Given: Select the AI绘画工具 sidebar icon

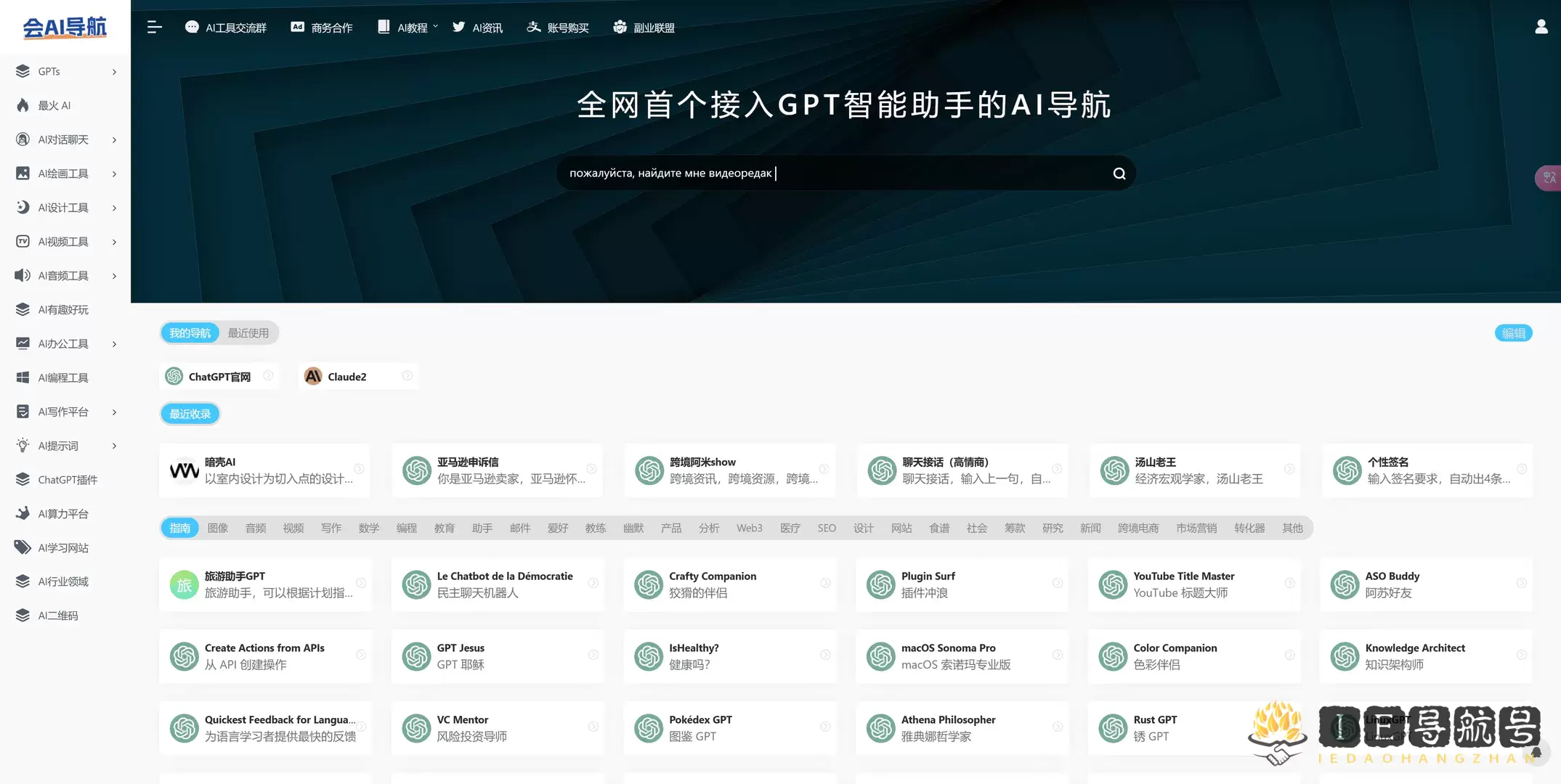Looking at the screenshot, I should (21, 173).
